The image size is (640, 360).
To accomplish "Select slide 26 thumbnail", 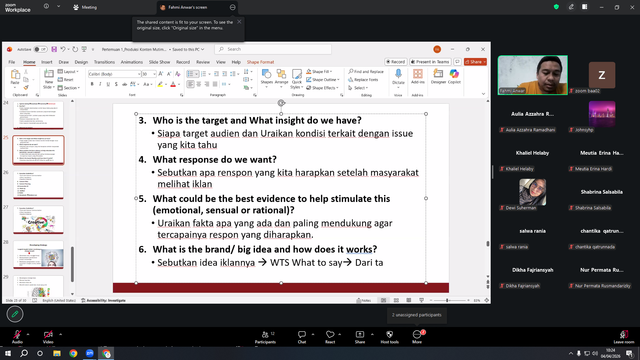I will (38, 185).
